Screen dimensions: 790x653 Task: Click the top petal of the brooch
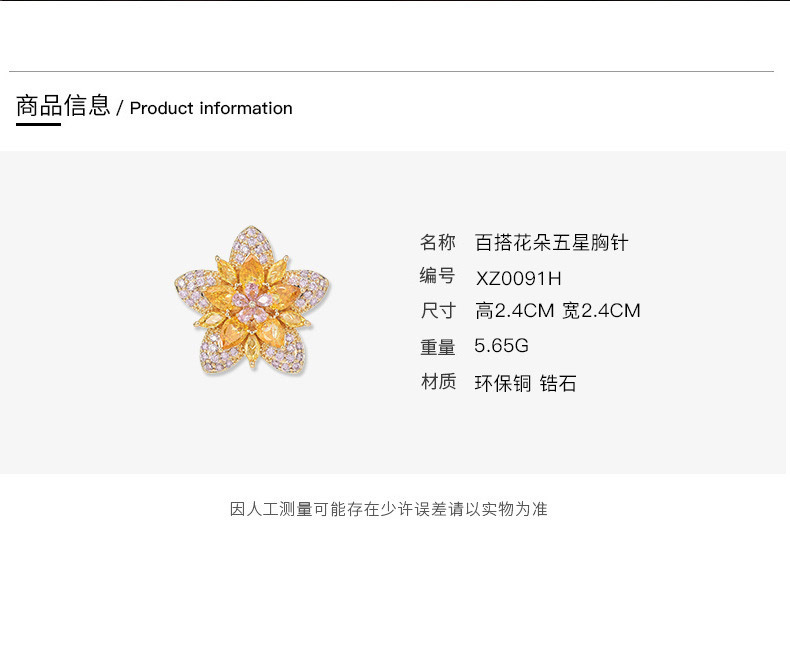pyautogui.click(x=252, y=243)
